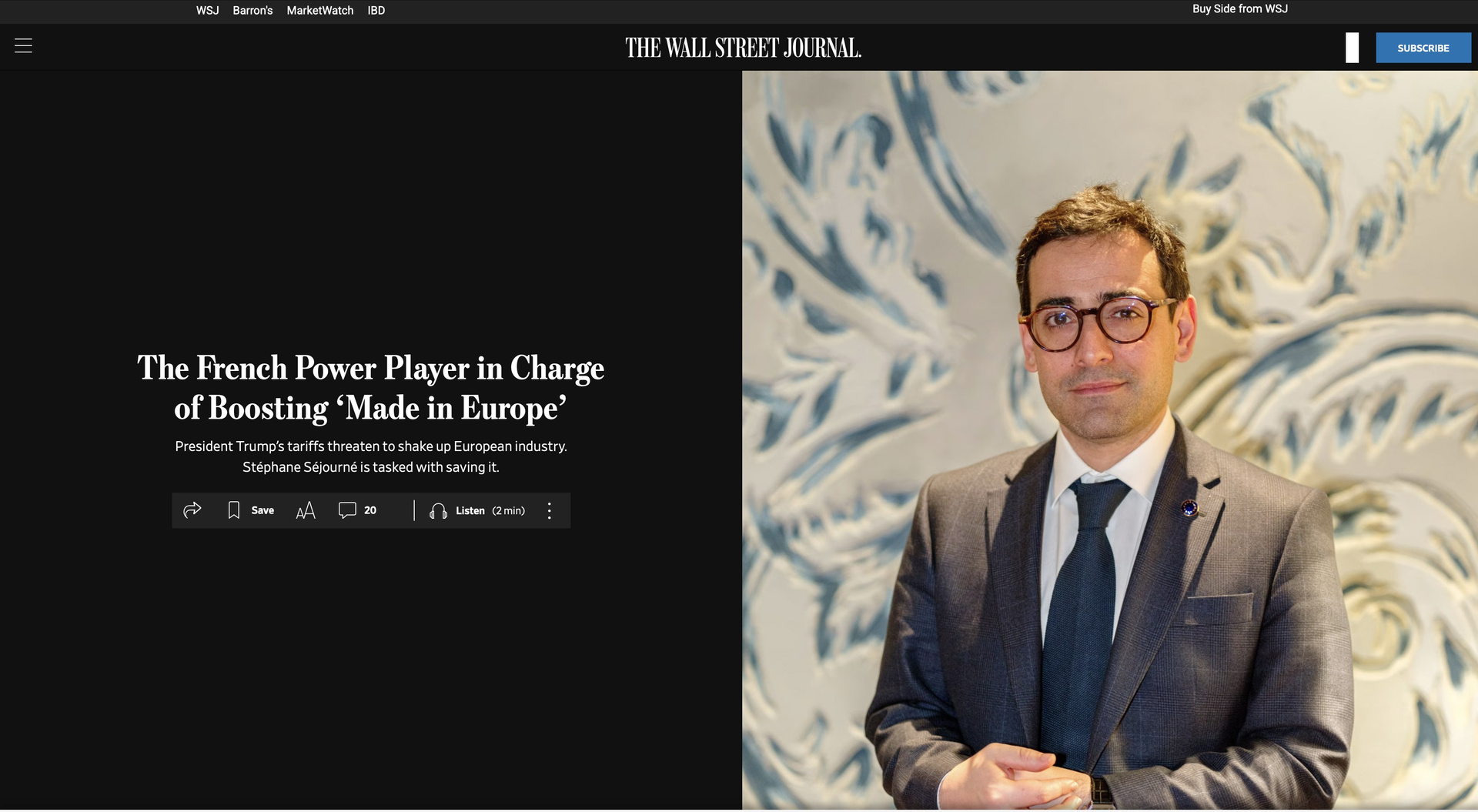Click The Wall Street Journal logo
1478x812 pixels.
click(743, 48)
